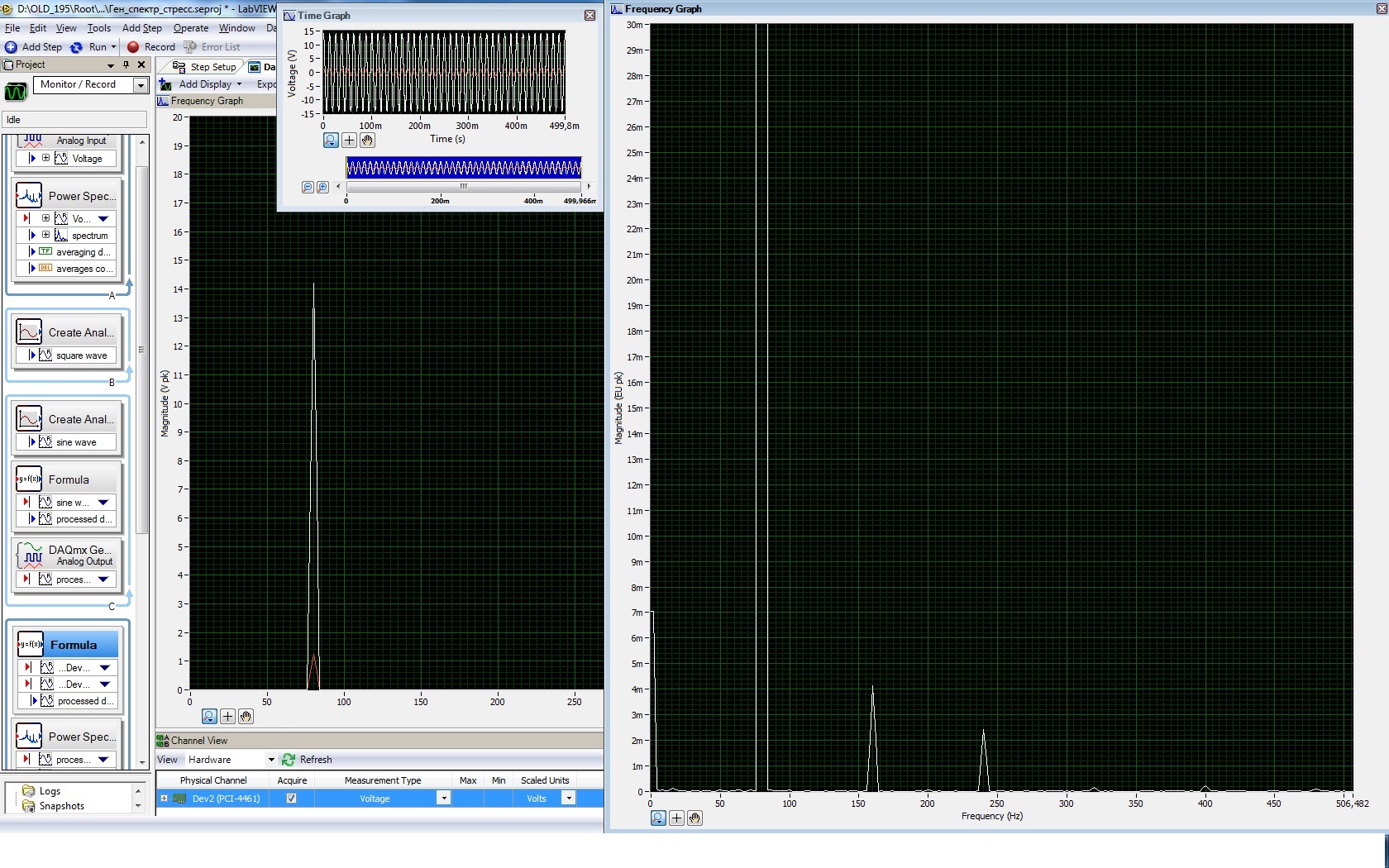Open the Voltage measurement type dropdown
Image resolution: width=1389 pixels, height=868 pixels.
click(x=443, y=799)
